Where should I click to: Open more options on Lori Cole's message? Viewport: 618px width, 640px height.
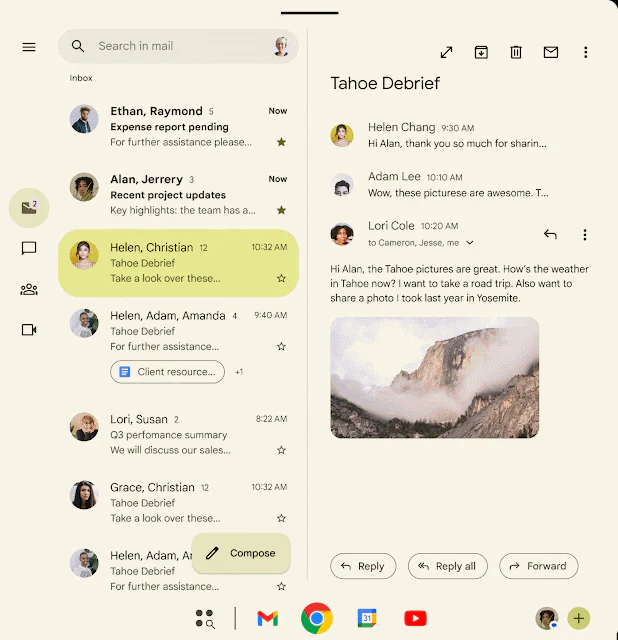point(585,235)
